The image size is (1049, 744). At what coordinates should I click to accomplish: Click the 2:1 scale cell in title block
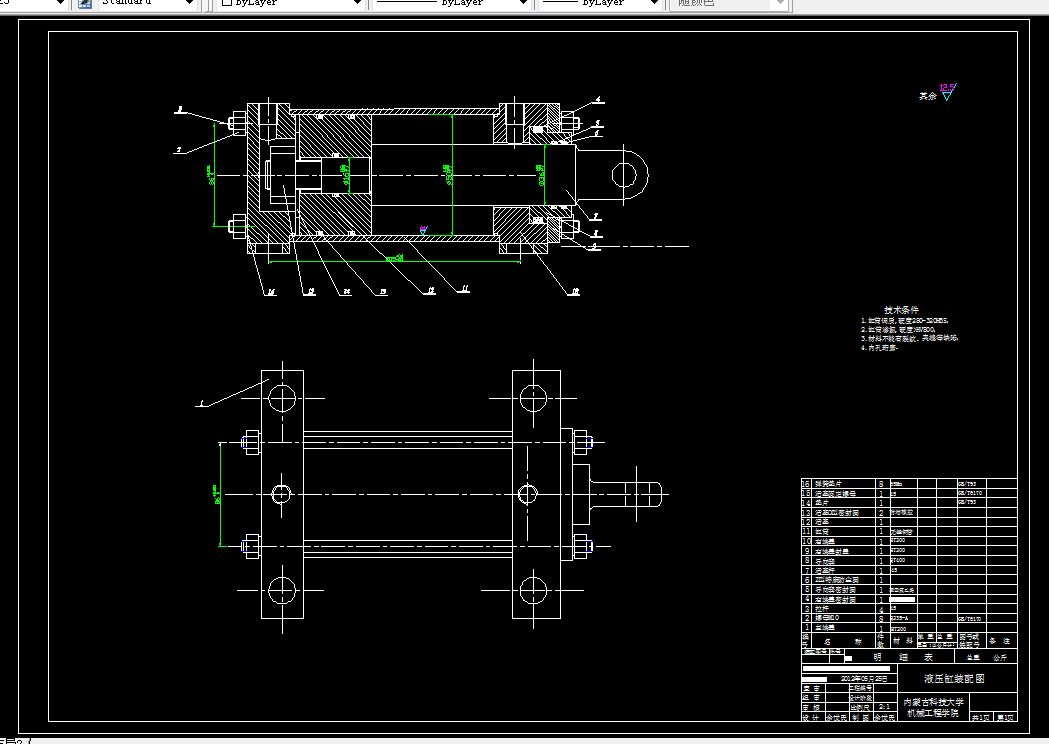click(x=884, y=707)
